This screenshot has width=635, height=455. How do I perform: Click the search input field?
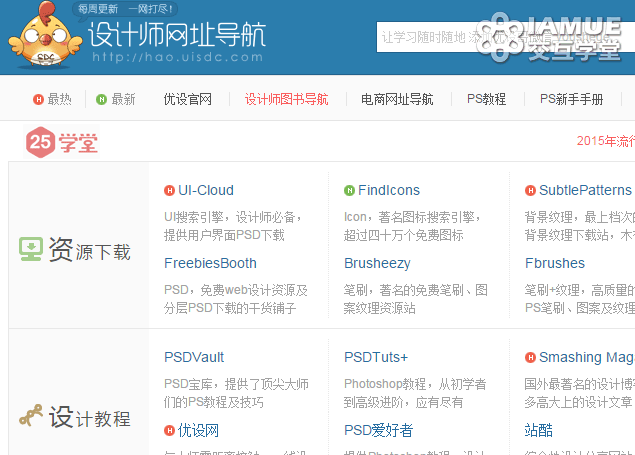(x=505, y=37)
